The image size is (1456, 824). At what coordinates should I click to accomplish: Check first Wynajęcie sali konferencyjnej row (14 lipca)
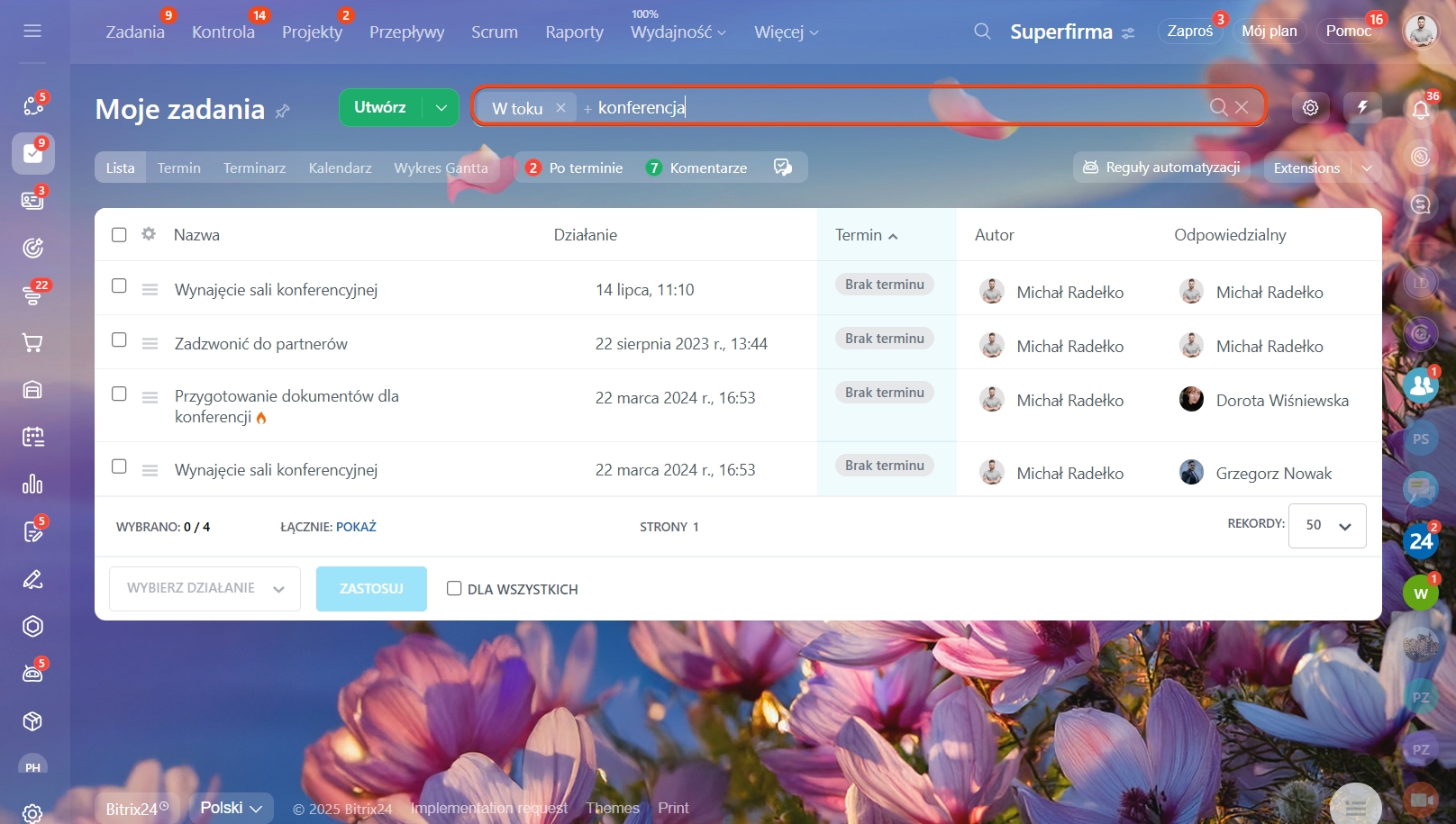tap(119, 285)
